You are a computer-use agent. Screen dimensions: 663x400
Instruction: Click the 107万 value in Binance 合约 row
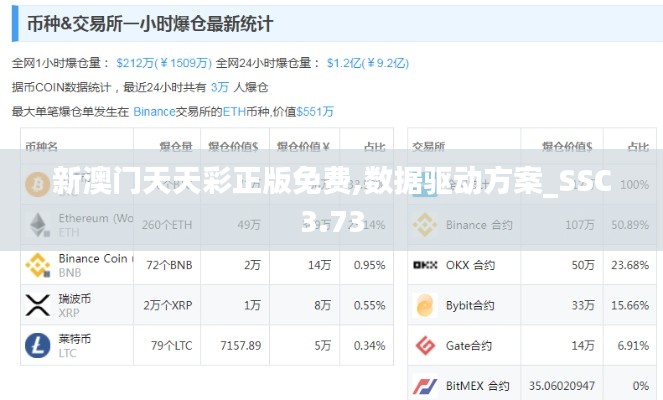pos(580,225)
